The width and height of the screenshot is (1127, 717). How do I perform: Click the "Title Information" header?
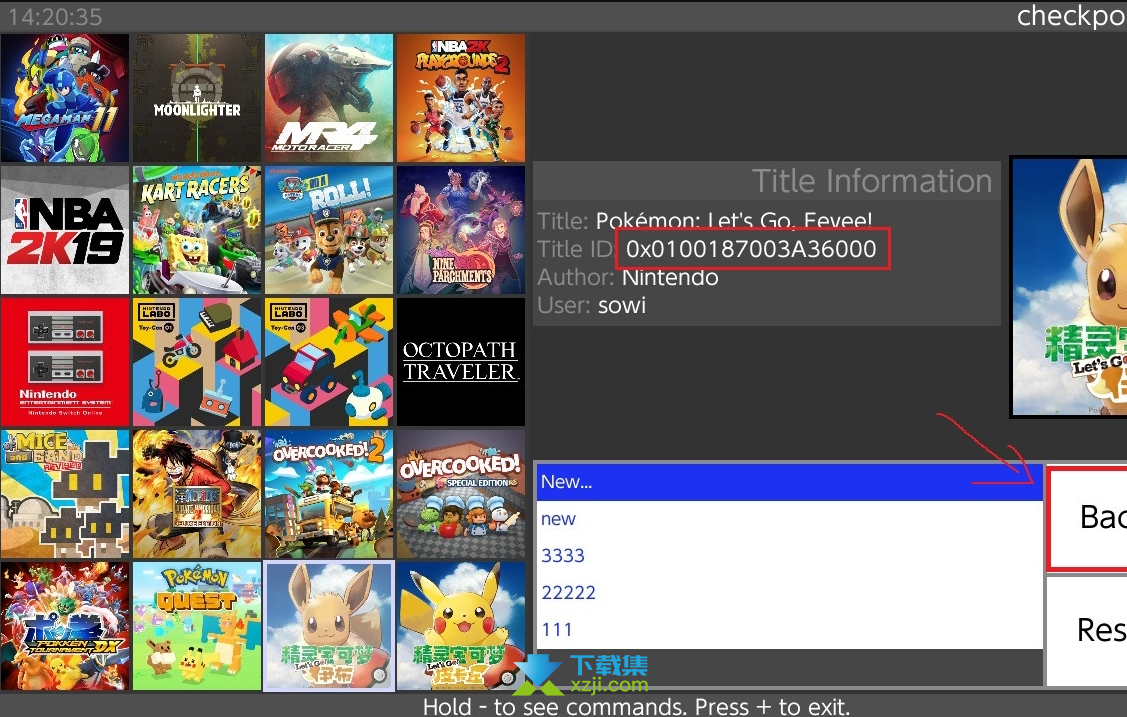coord(872,181)
